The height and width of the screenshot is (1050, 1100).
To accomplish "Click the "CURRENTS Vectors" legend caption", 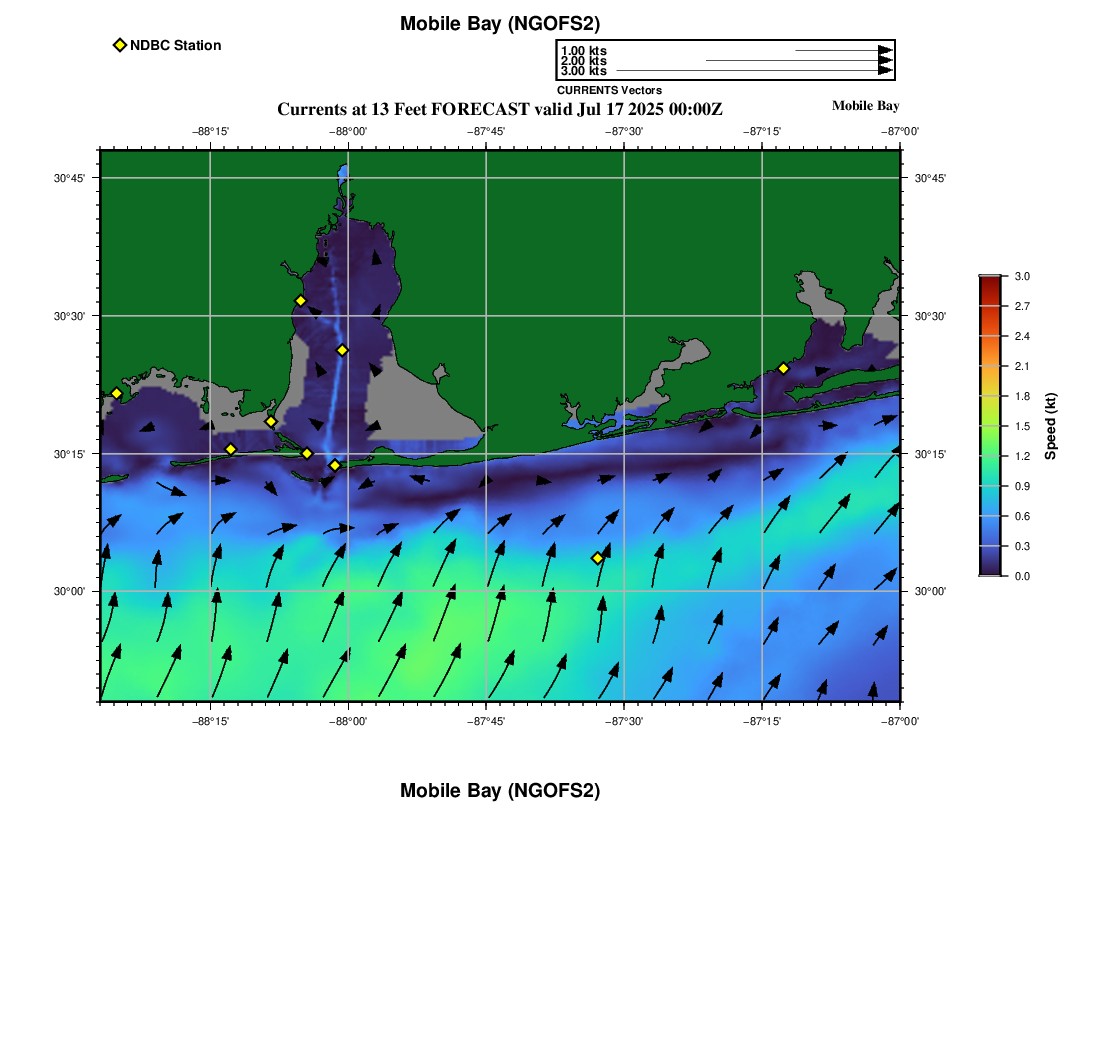I will point(609,90).
